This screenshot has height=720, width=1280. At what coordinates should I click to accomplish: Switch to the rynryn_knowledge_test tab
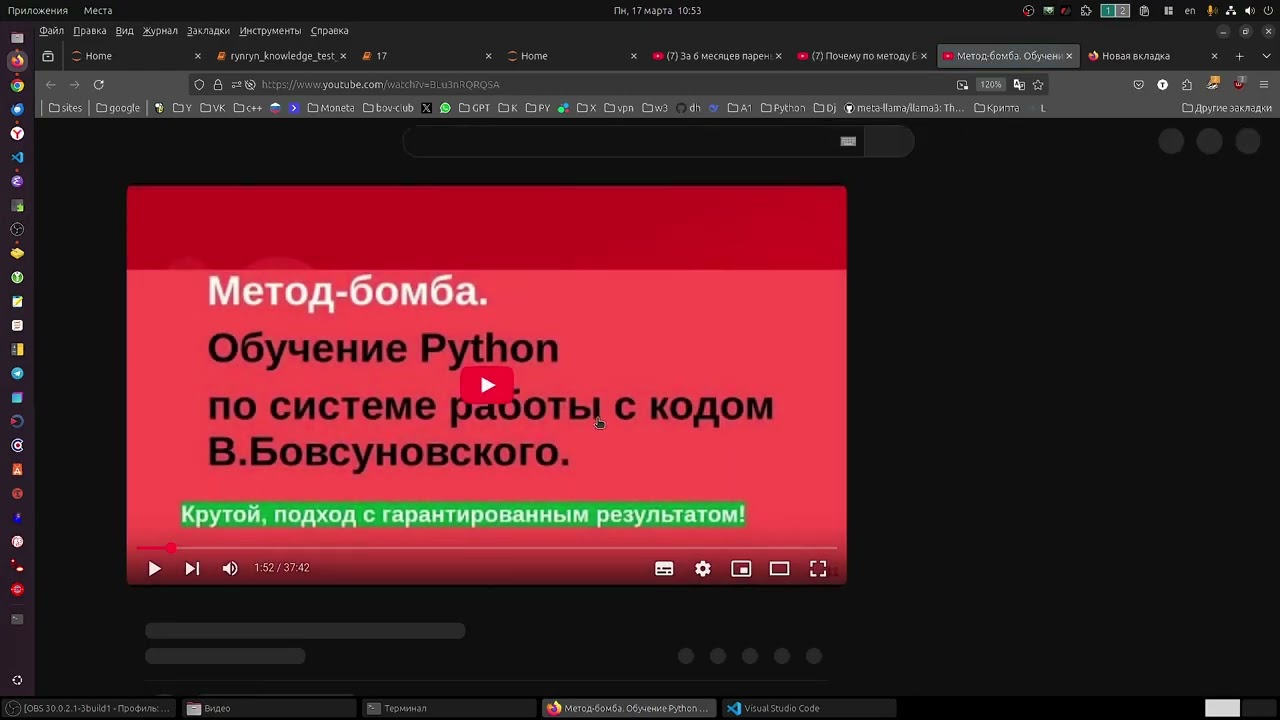coord(281,56)
